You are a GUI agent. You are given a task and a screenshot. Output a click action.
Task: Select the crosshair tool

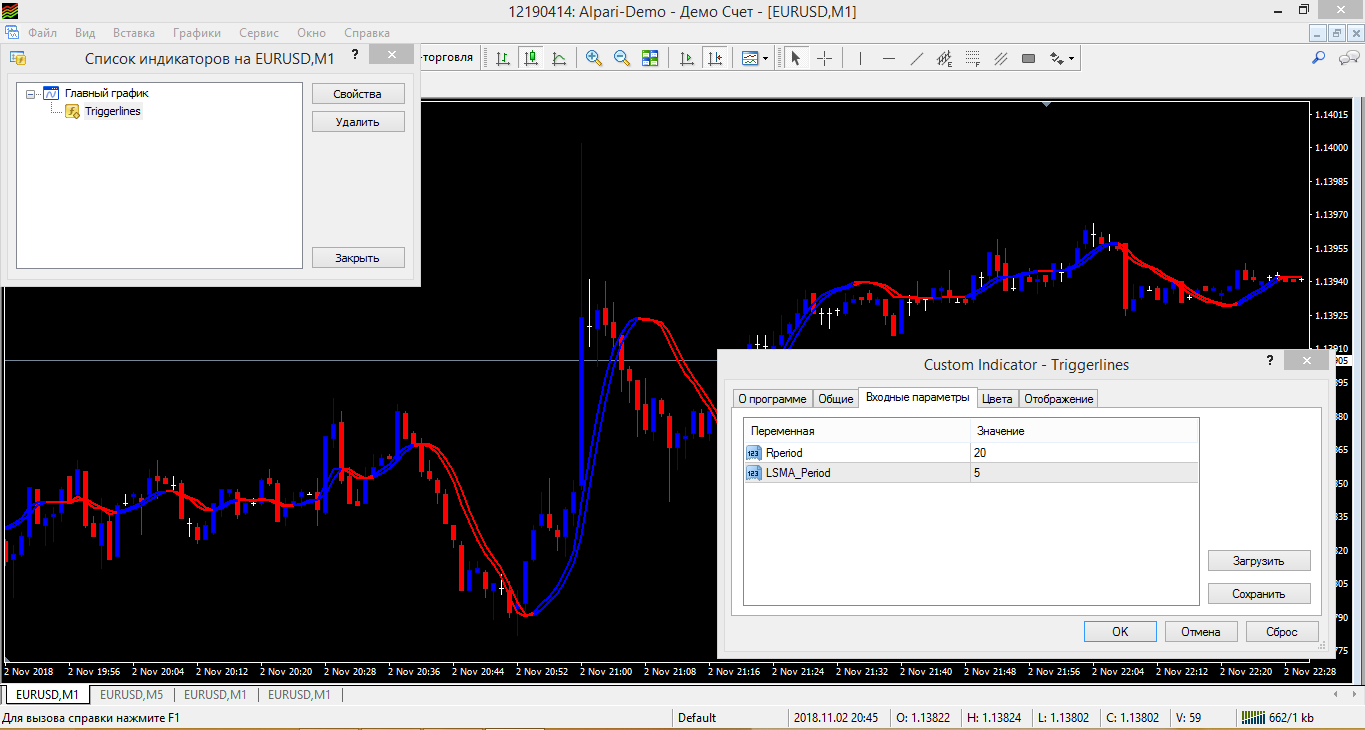coord(824,58)
